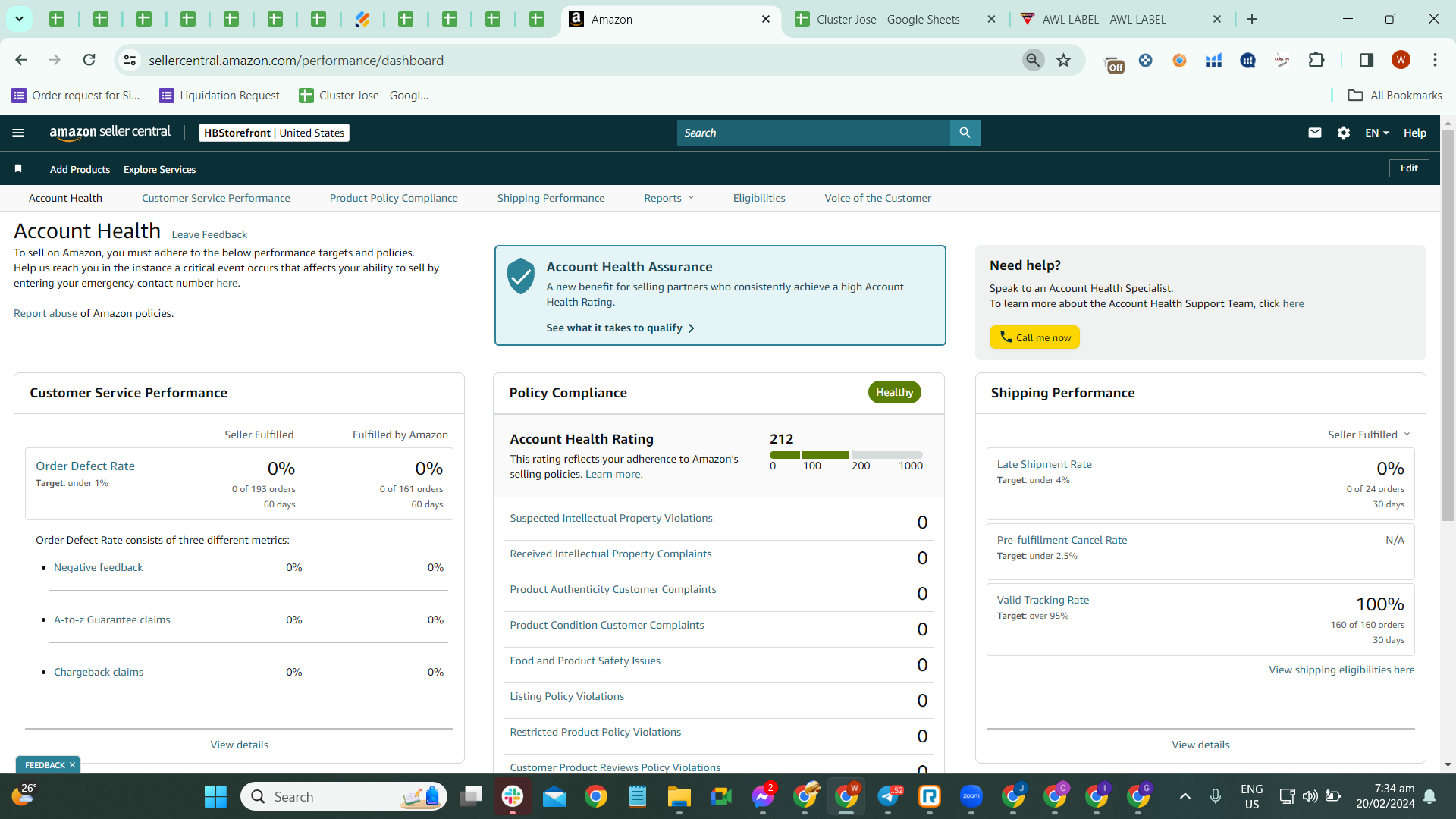Open the Report abuse link
1456x819 pixels.
coord(45,313)
